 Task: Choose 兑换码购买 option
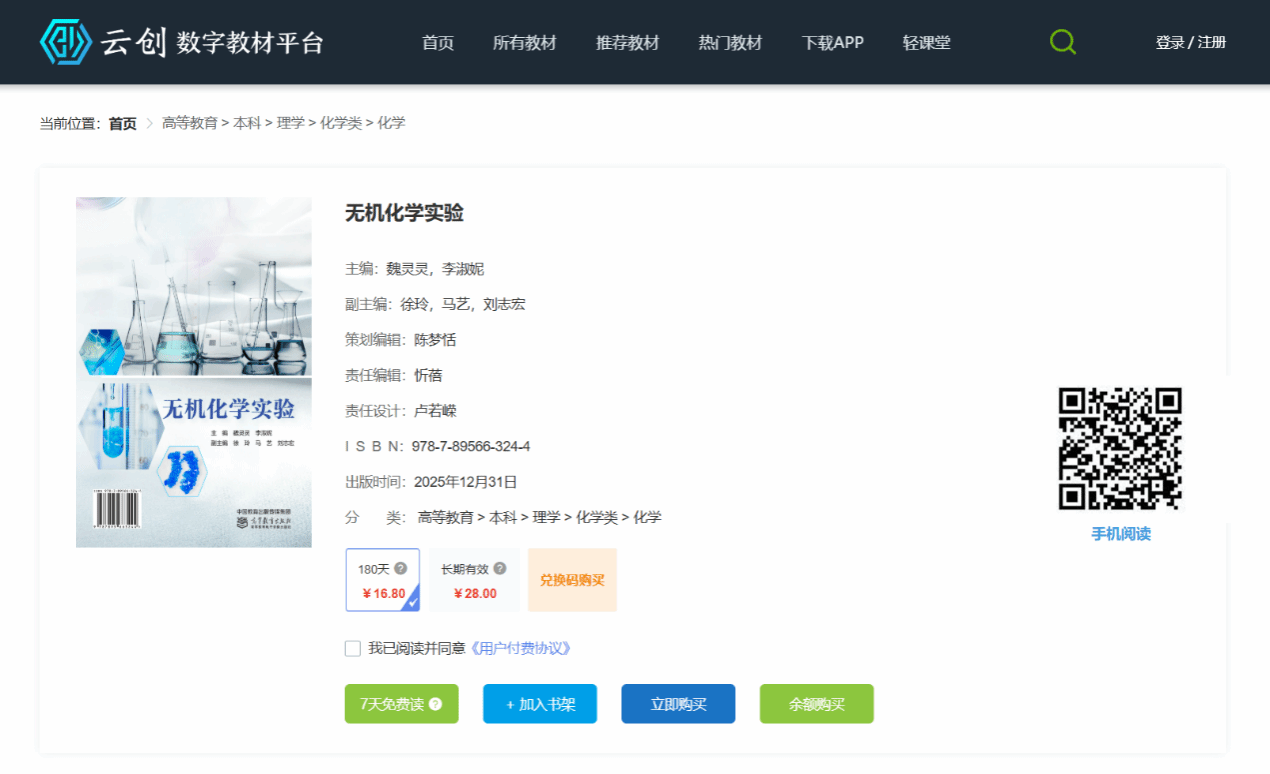[572, 580]
